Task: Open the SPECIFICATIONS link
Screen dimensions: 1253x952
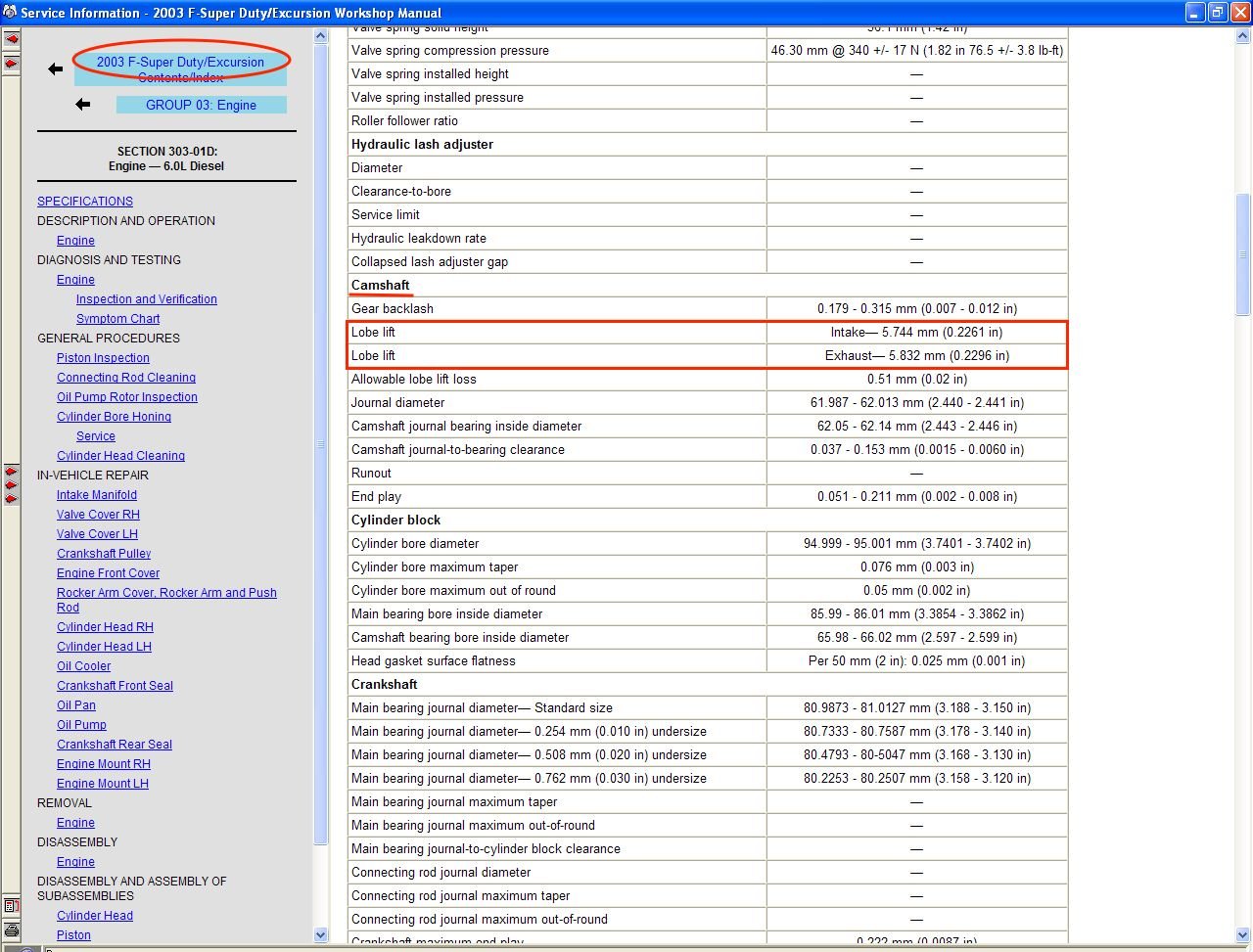Action: point(84,201)
